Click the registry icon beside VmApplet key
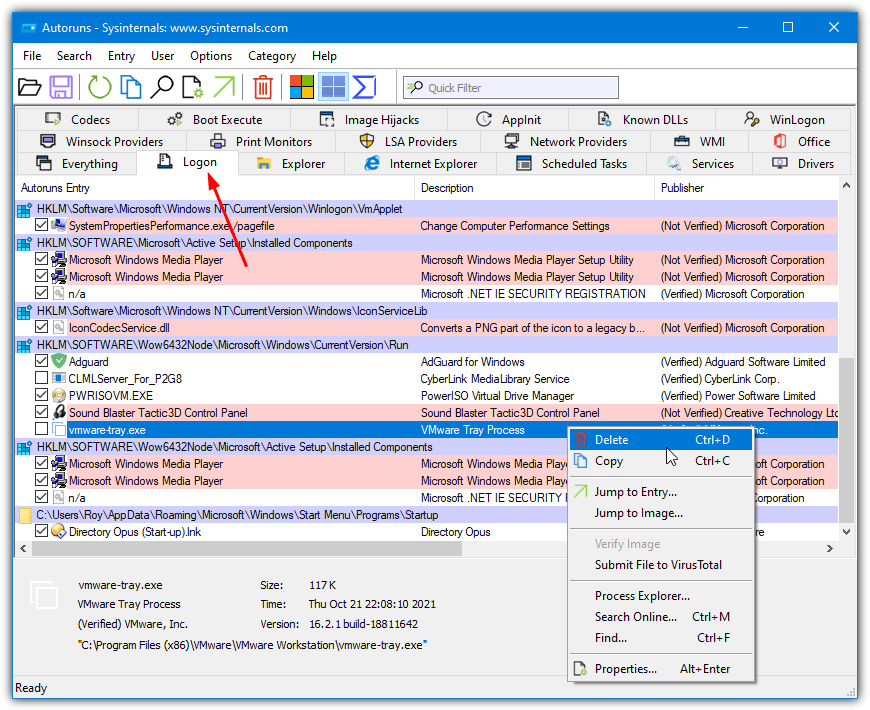870x710 pixels. pos(24,210)
